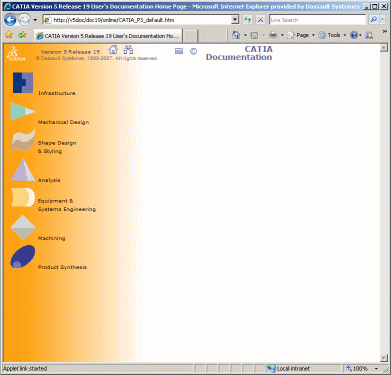Click the Home toolbar icon

tap(236, 35)
